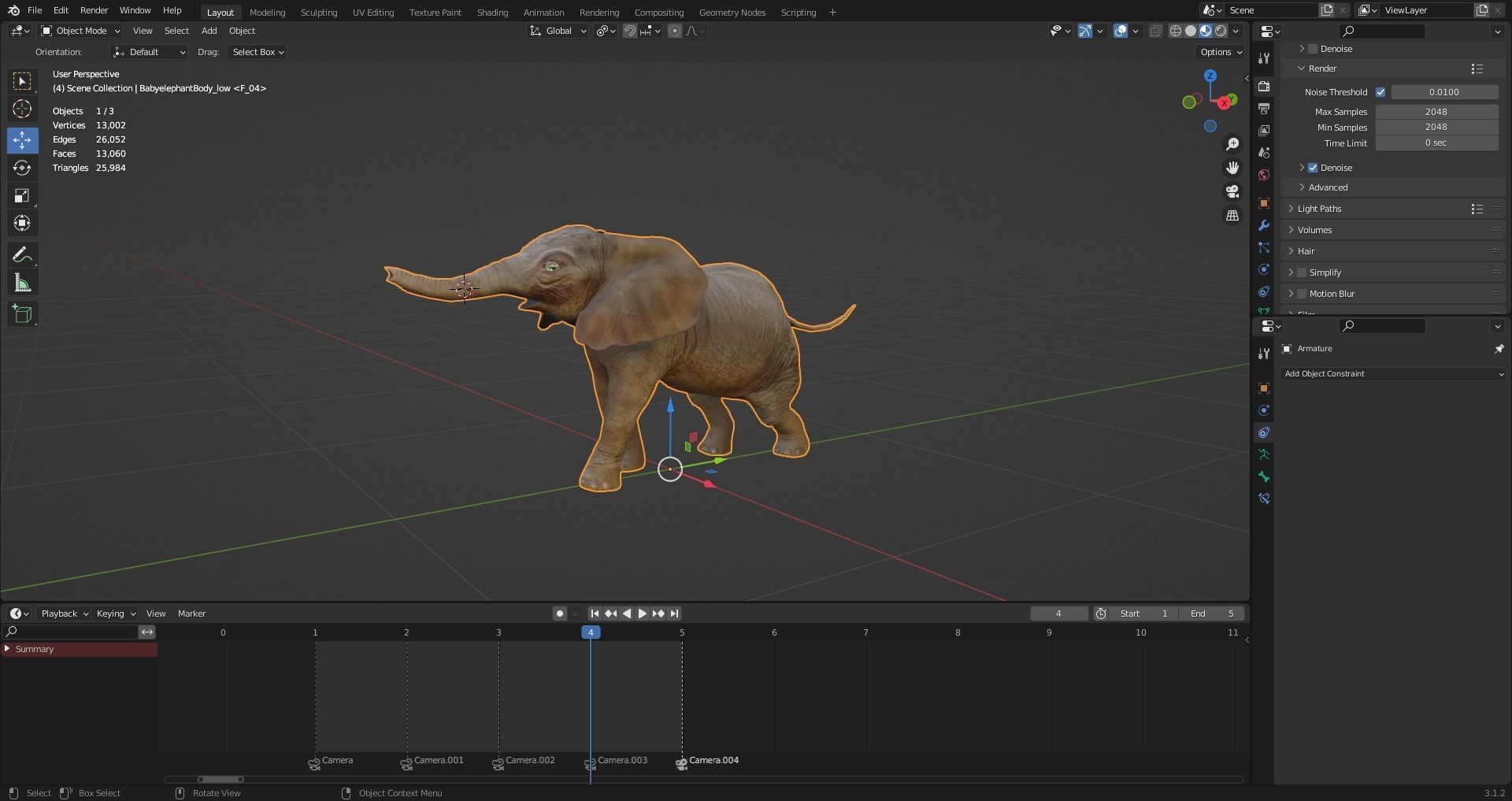Screen dimensions: 1512x801
Task: Open View Layer properties tab icon
Action: point(1264,130)
